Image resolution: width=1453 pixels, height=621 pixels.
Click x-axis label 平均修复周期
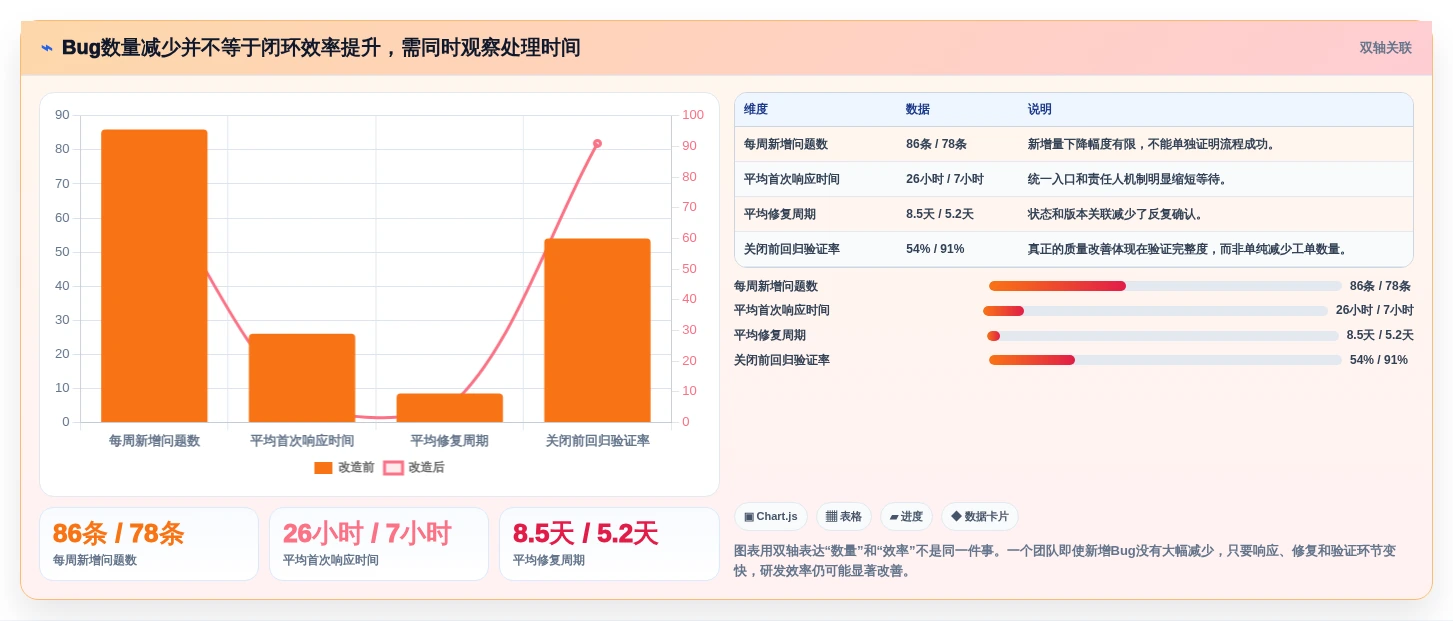[x=450, y=441]
